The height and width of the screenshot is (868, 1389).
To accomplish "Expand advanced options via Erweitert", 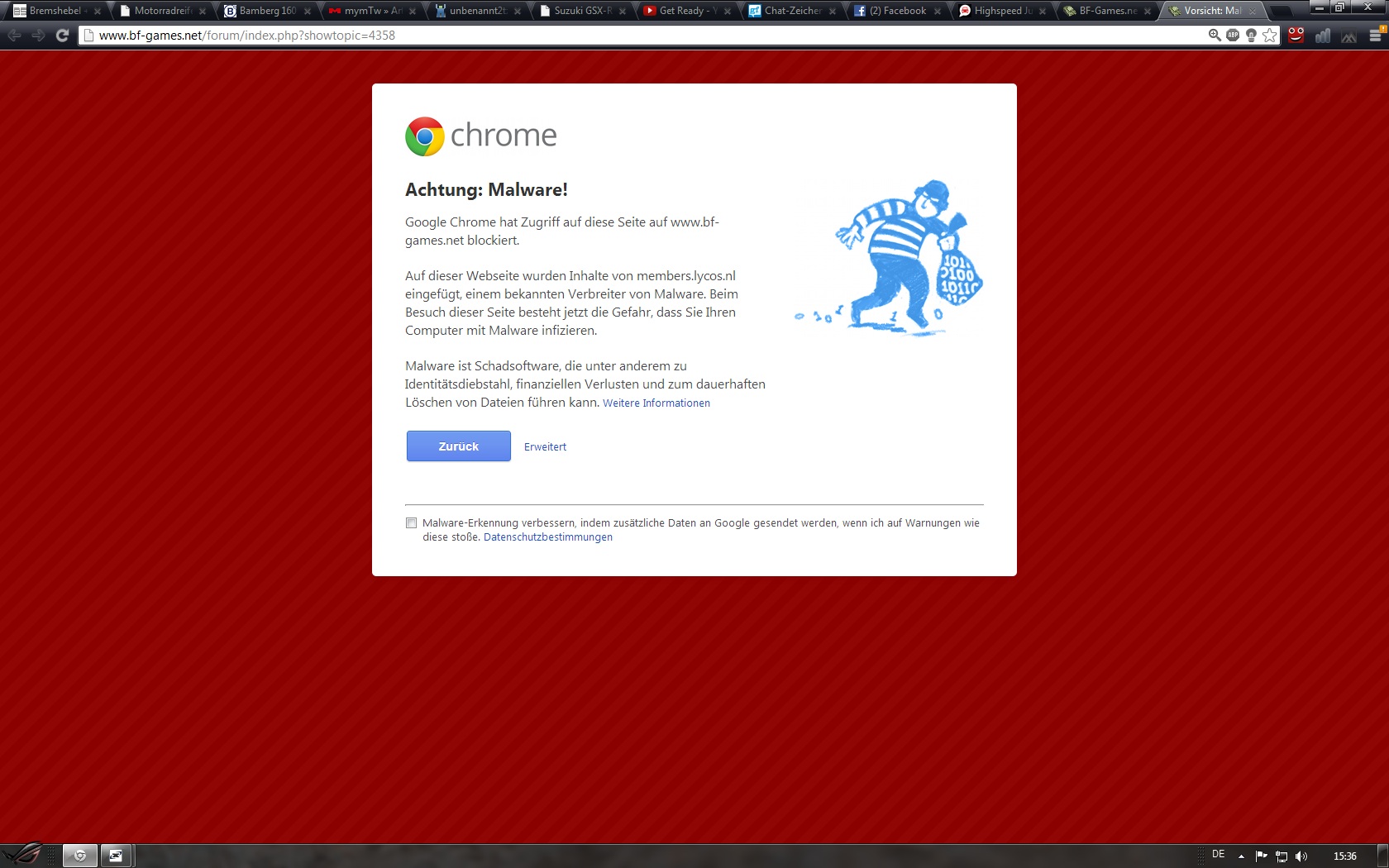I will [x=545, y=446].
